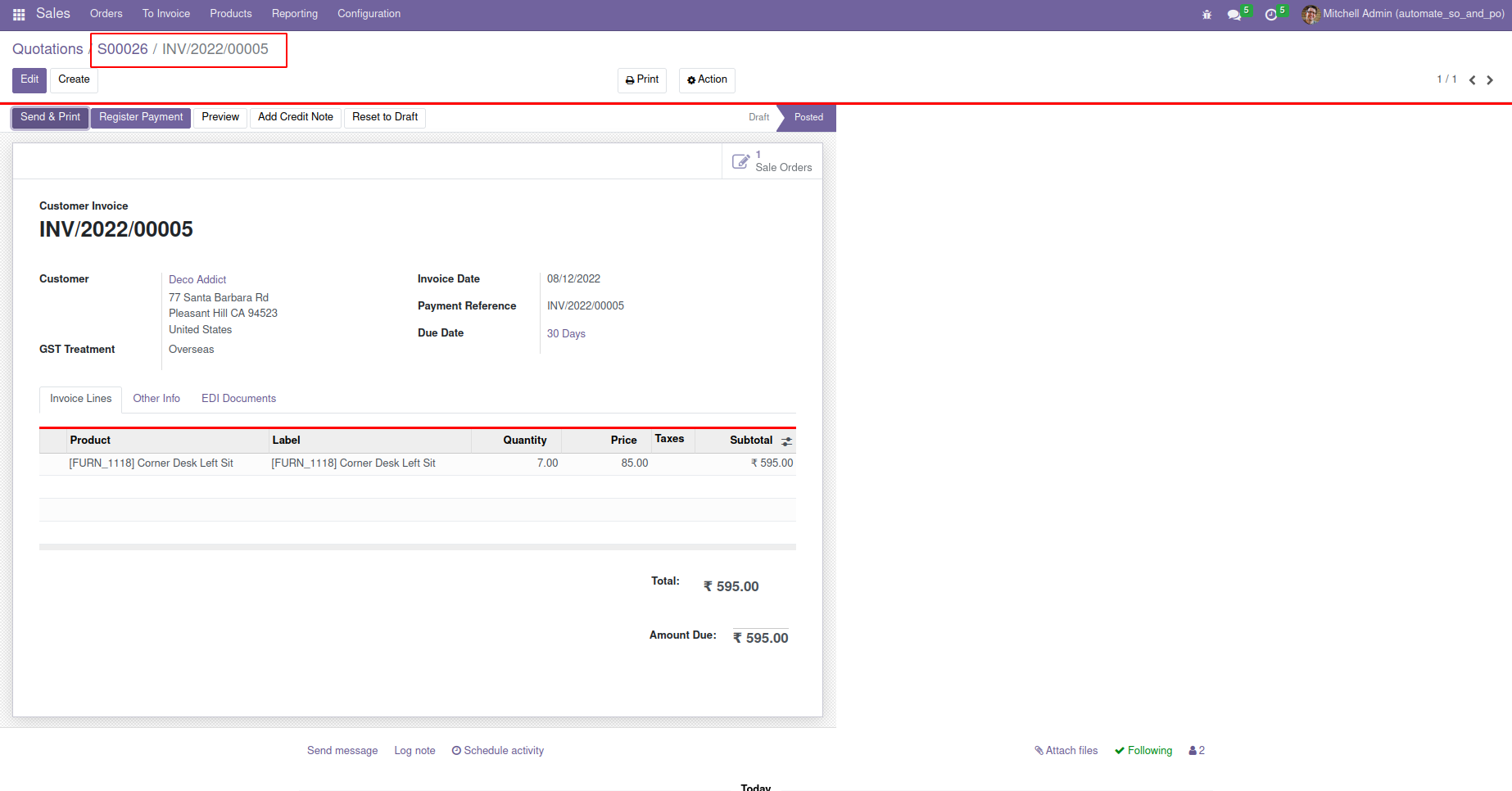The height and width of the screenshot is (791, 1512).
Task: Click Send message in chatter
Action: [x=342, y=751]
